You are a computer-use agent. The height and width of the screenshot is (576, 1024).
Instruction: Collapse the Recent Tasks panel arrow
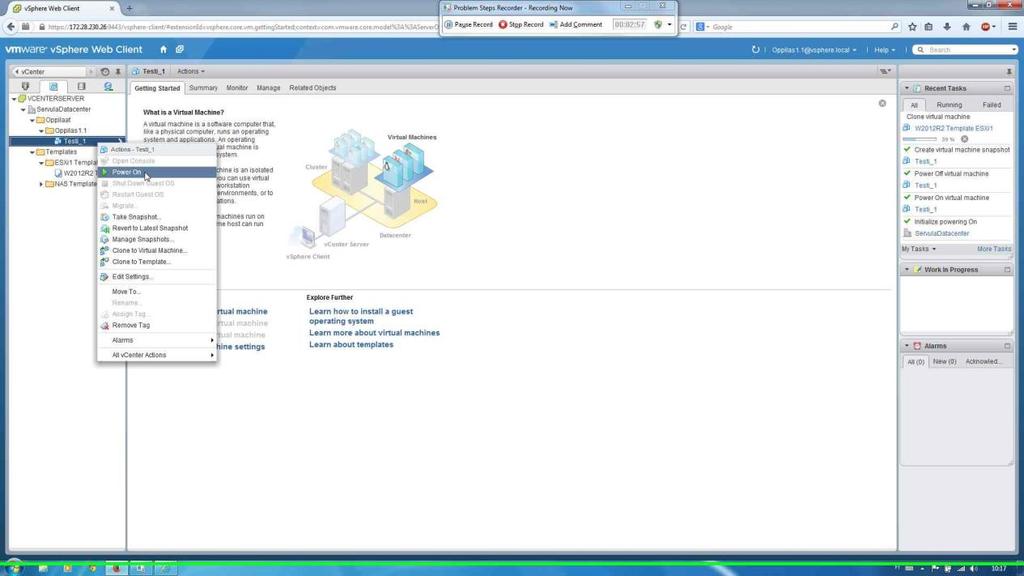tap(906, 88)
